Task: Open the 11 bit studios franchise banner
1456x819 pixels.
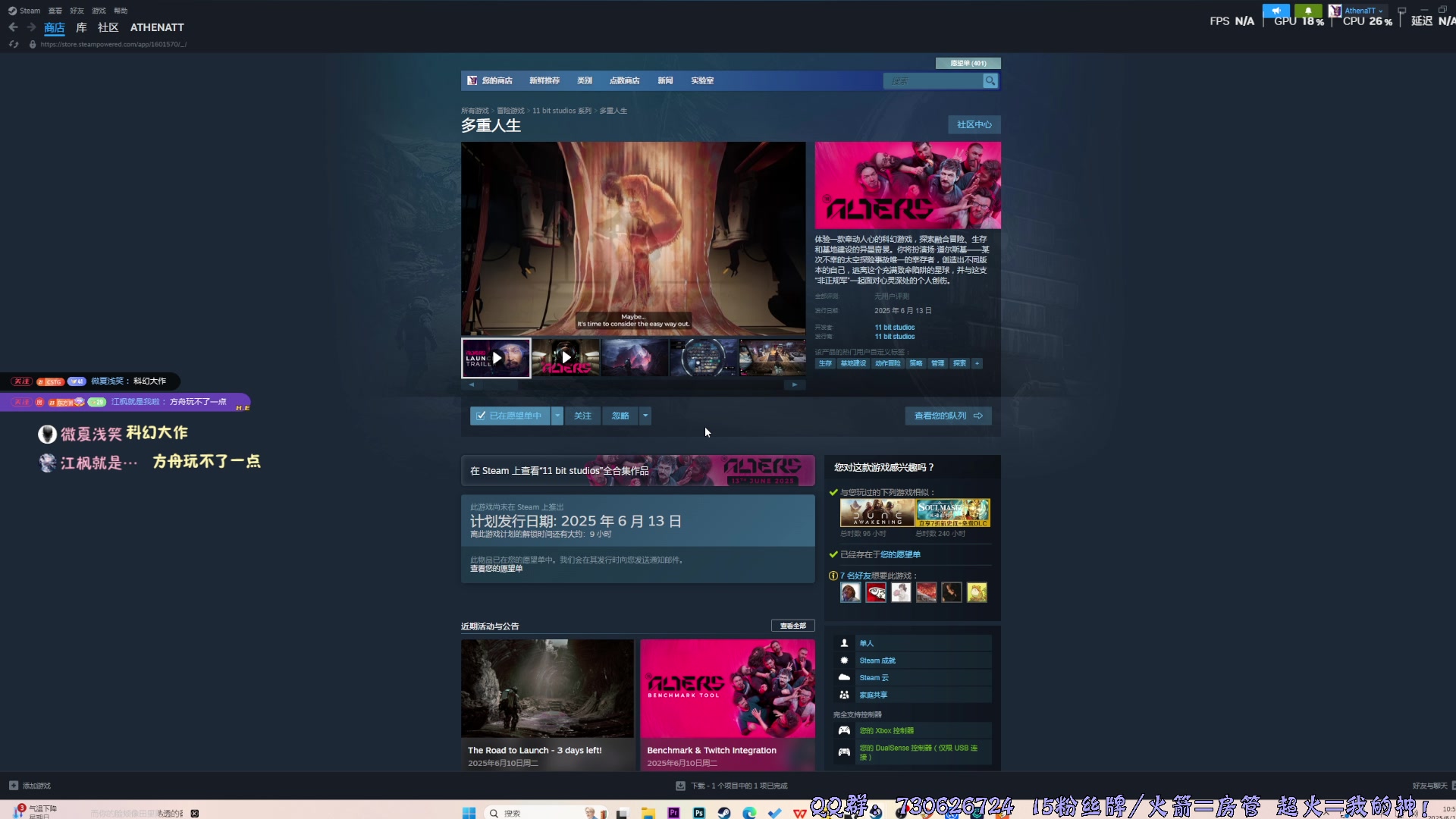Action: pos(638,470)
